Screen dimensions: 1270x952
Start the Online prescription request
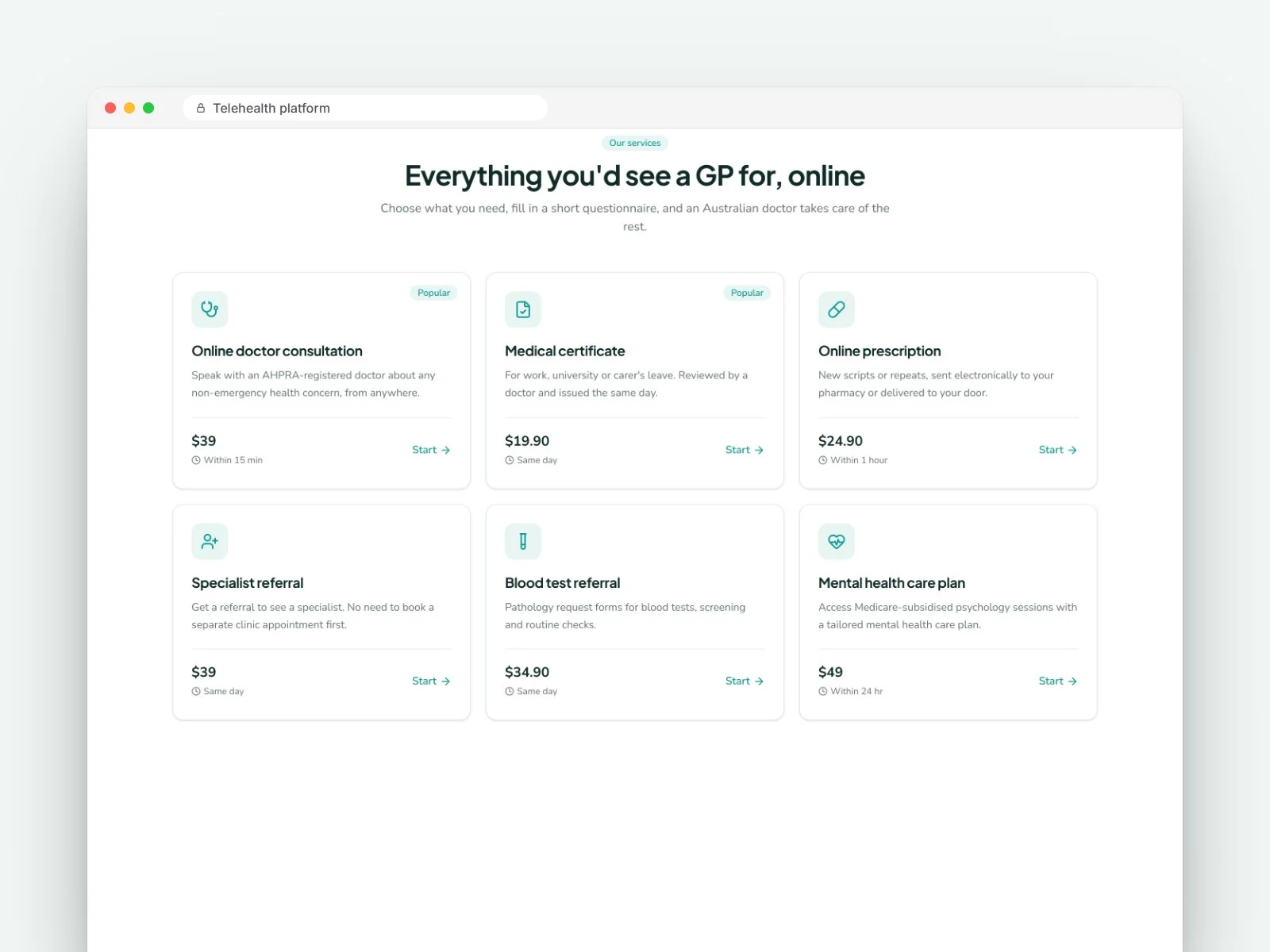(x=1058, y=450)
